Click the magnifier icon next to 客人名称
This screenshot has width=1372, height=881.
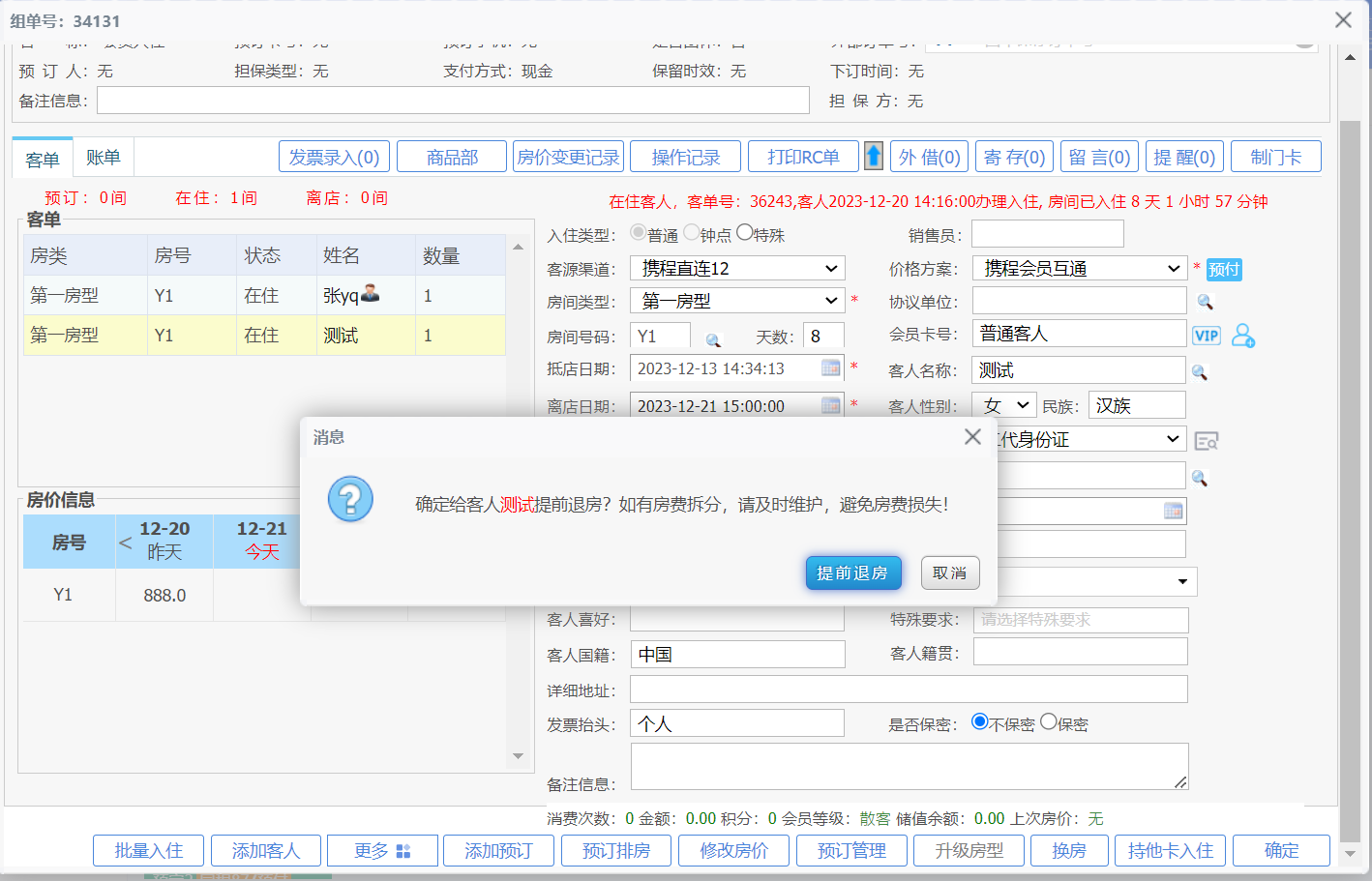[x=1200, y=372]
